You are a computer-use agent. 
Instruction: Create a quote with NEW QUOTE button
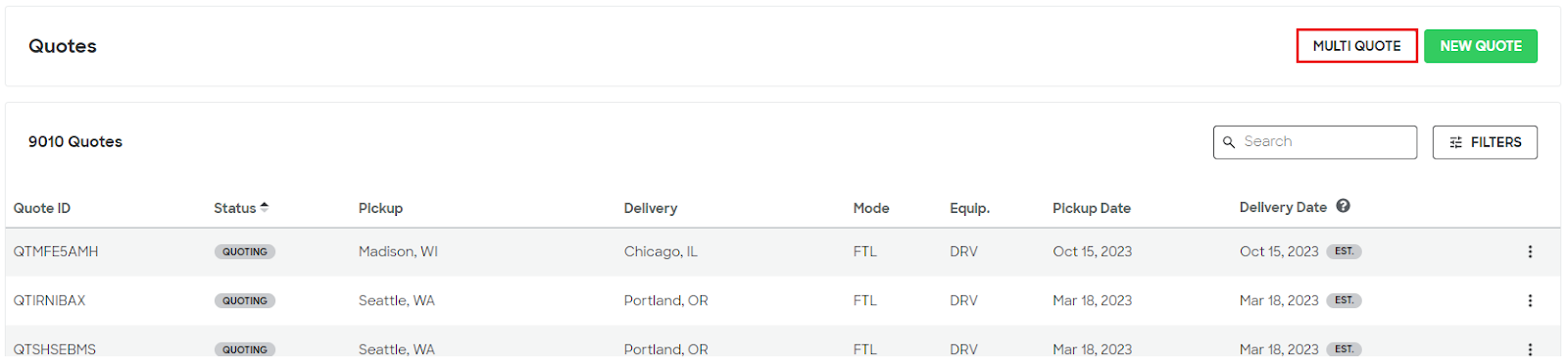coord(1480,46)
